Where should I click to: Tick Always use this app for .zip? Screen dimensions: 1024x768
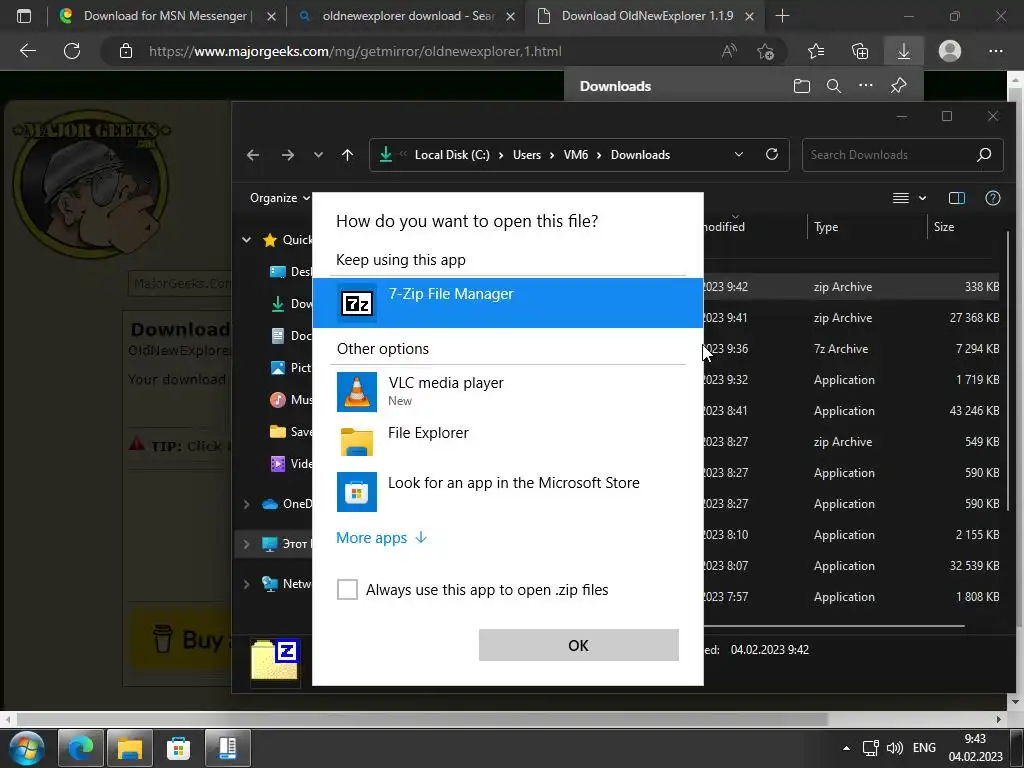pos(347,589)
